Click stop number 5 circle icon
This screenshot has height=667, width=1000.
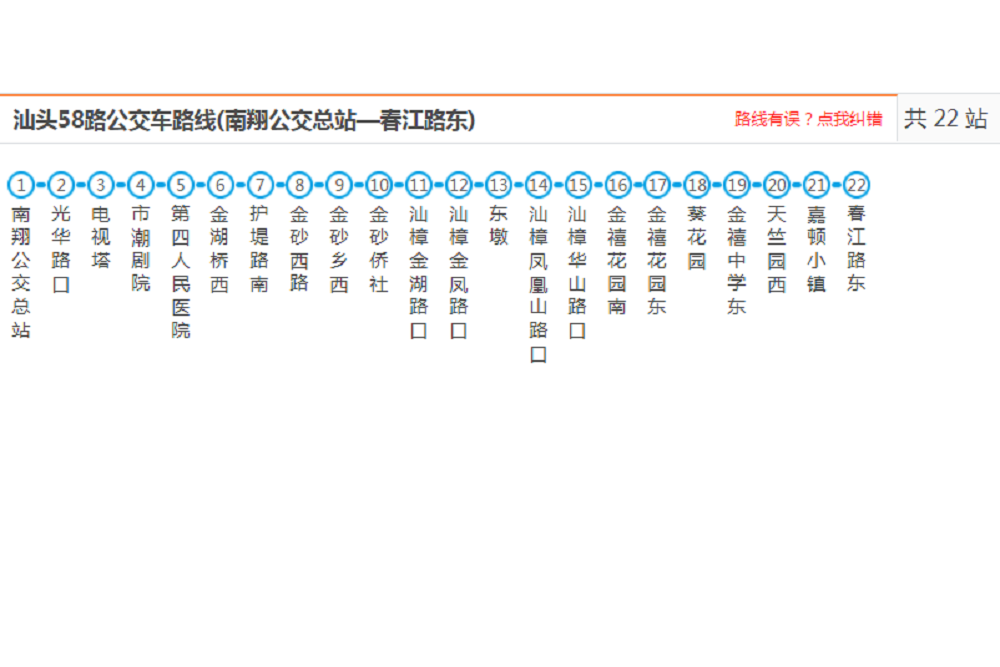pos(180,185)
